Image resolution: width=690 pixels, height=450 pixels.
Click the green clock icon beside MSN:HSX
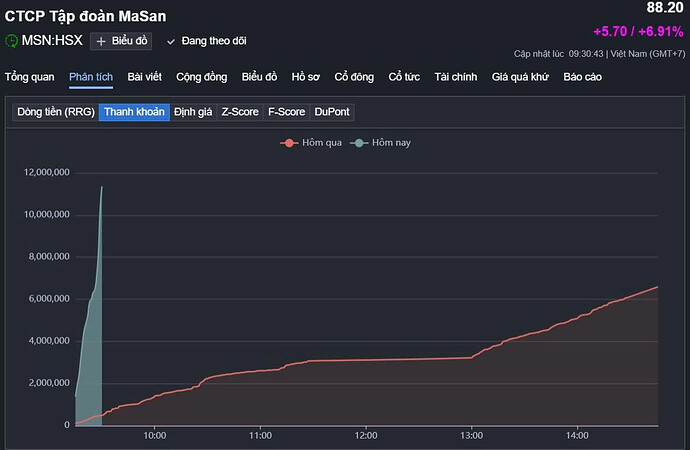(x=12, y=41)
